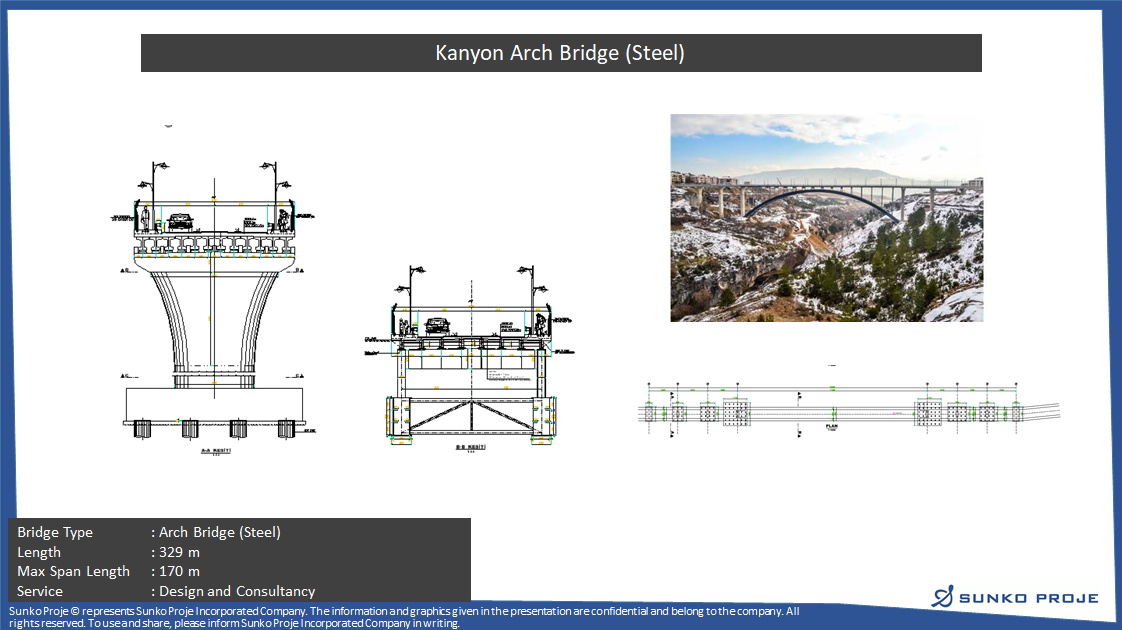
Task: Click the pile cap foundation in left drawing
Action: coord(213,405)
